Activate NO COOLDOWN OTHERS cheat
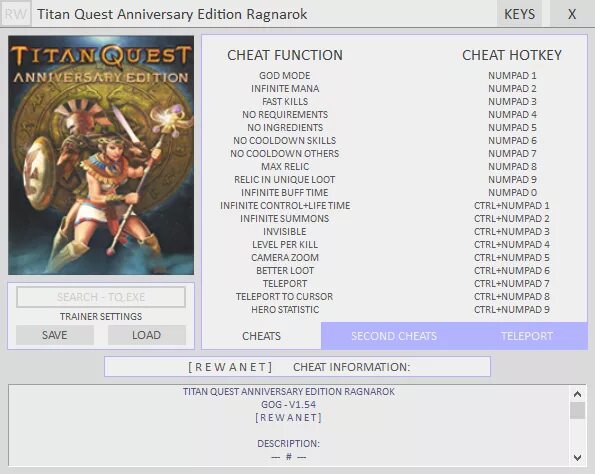 (x=285, y=153)
